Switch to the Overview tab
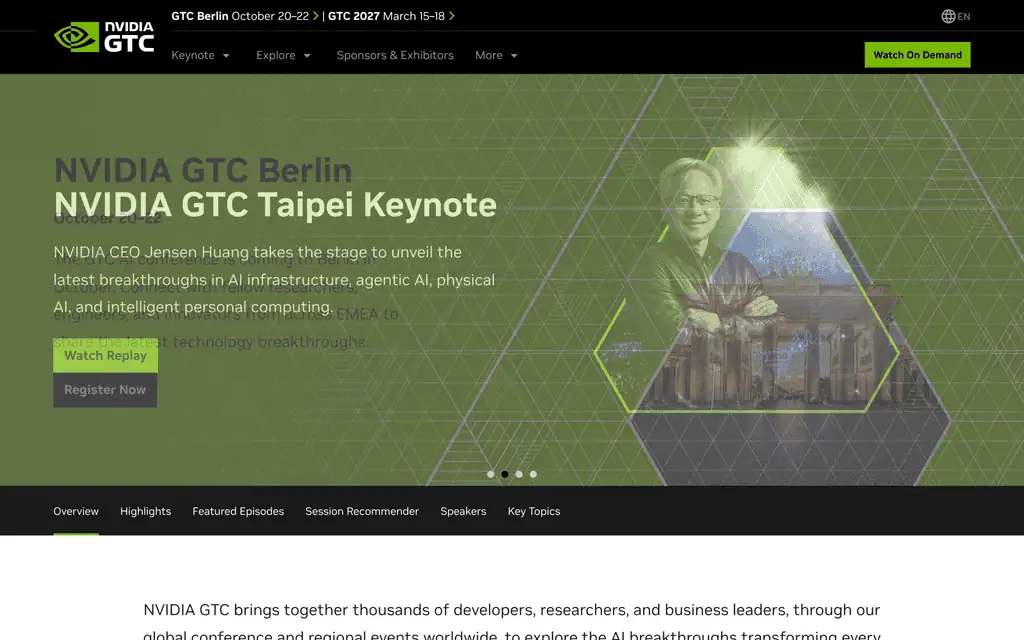 (76, 511)
